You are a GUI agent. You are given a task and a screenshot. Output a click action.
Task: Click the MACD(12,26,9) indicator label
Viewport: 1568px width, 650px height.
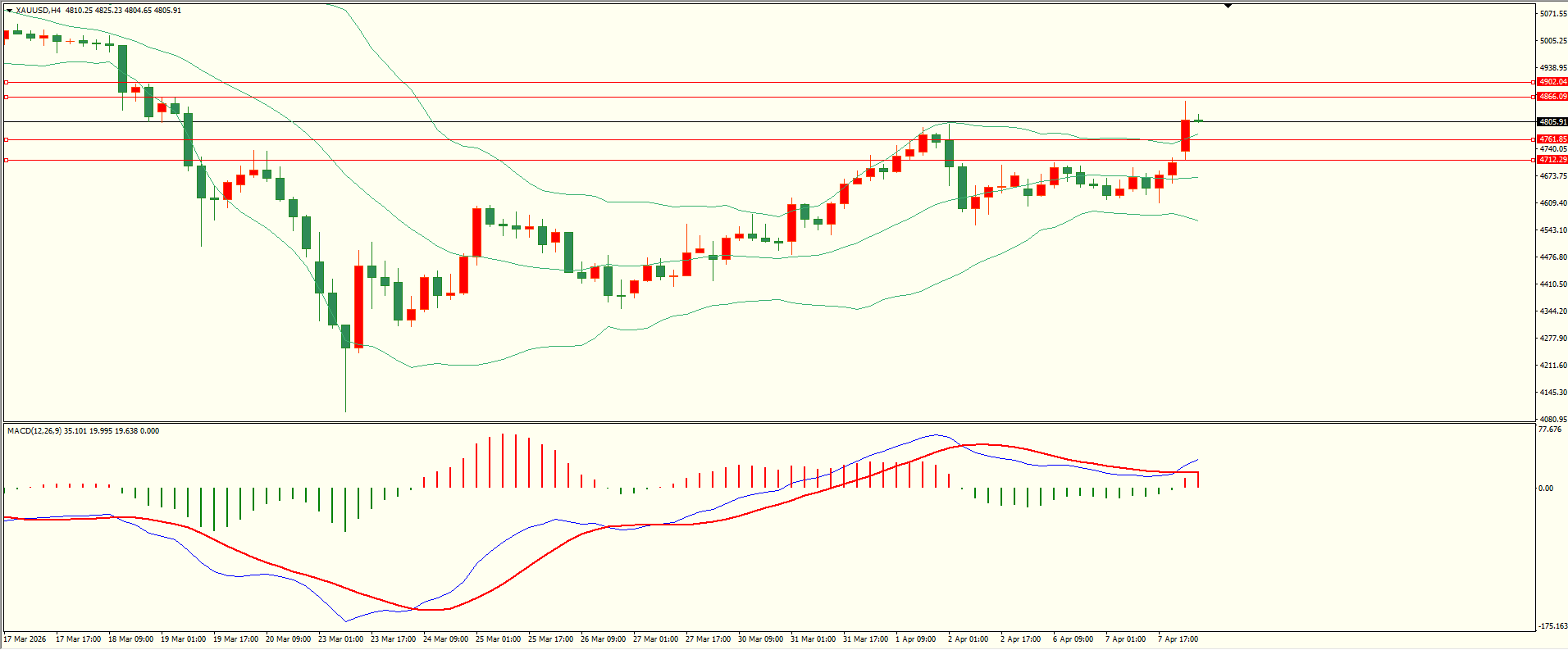[34, 431]
